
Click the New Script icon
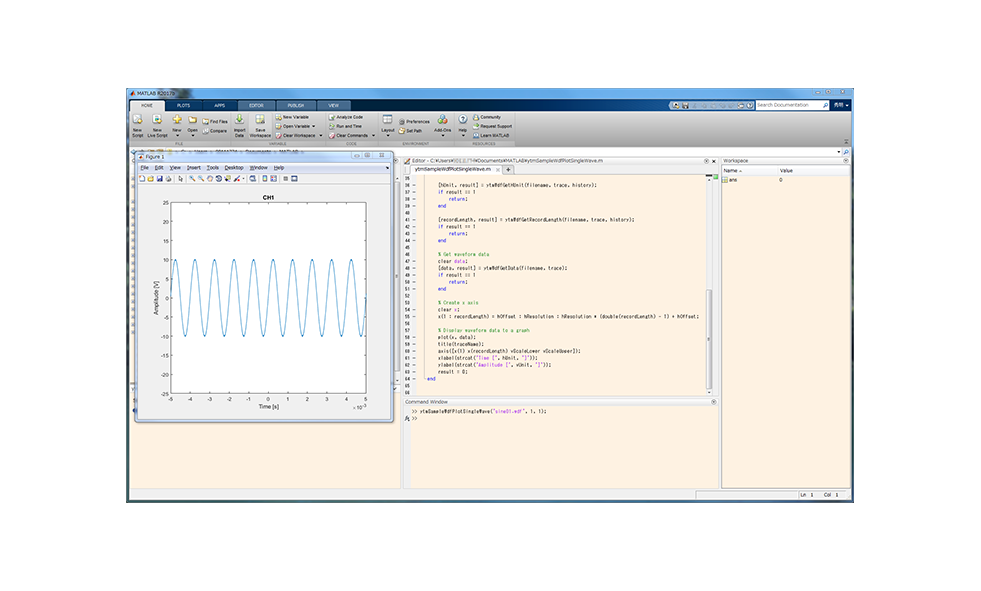tap(137, 120)
